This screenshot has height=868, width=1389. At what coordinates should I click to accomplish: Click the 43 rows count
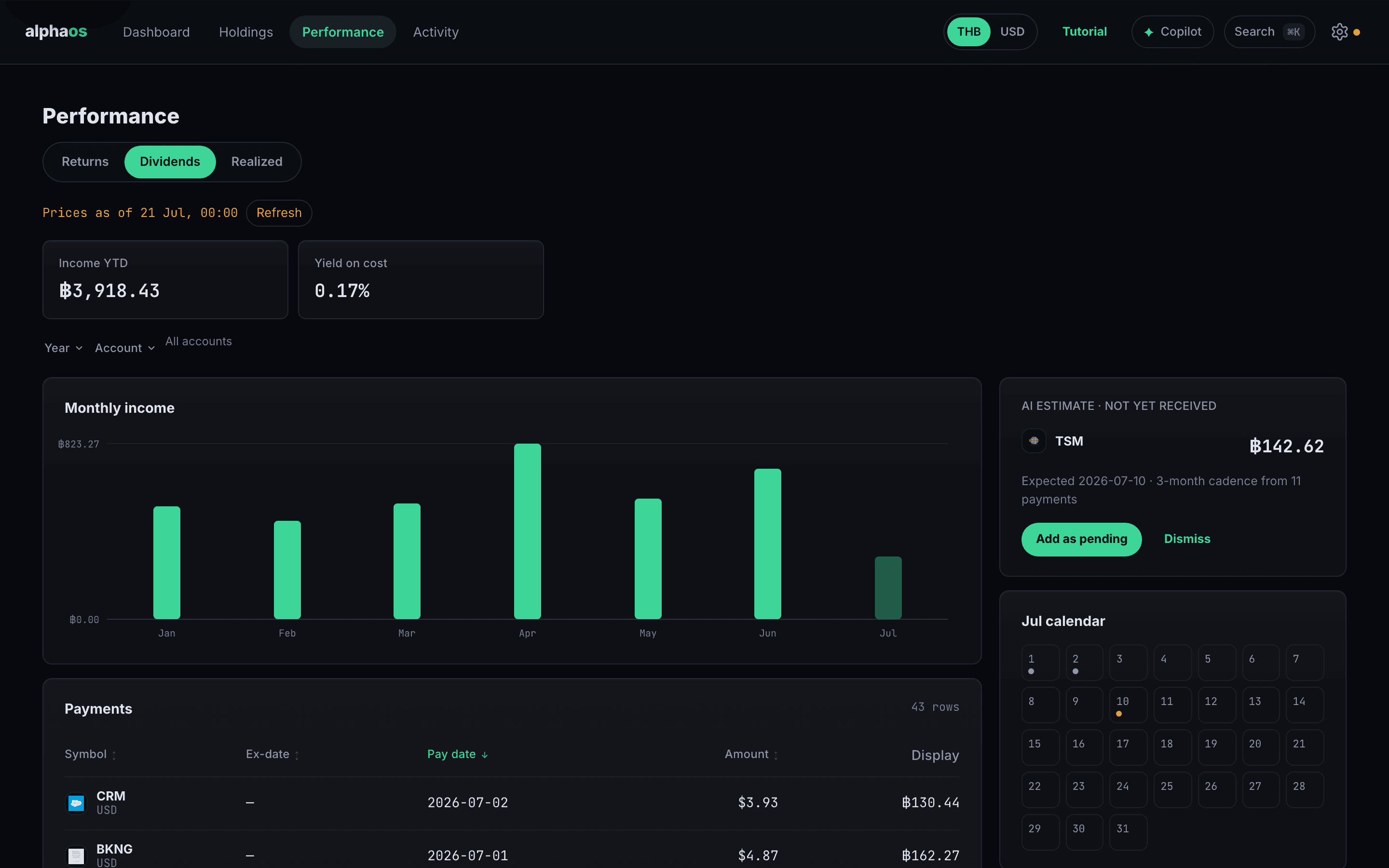(935, 707)
